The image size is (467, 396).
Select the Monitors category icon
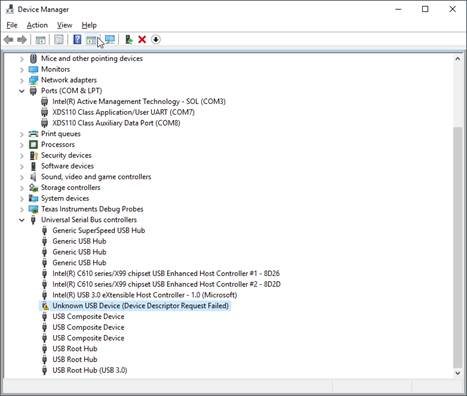point(33,69)
